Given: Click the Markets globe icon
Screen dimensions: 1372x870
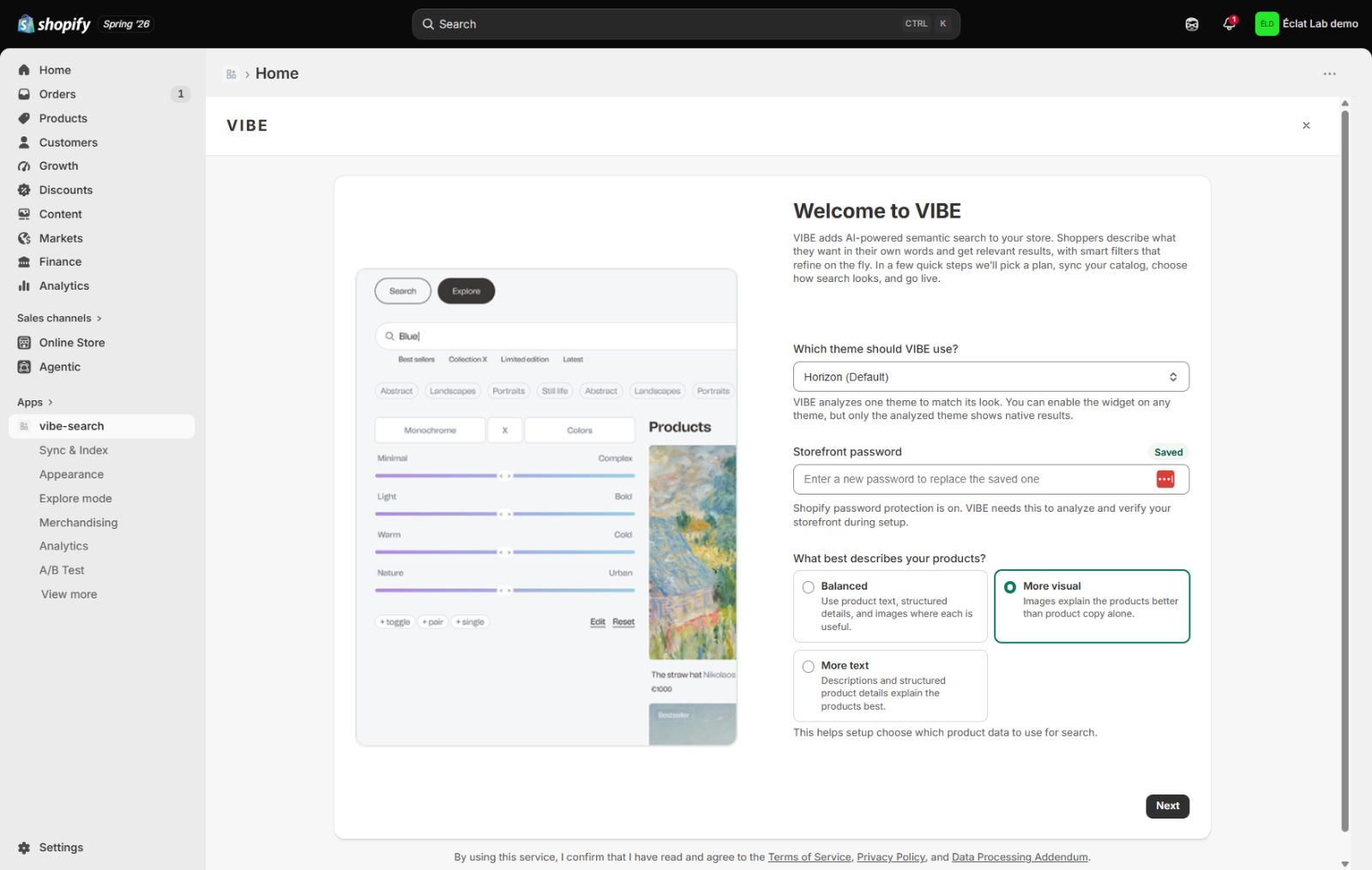Looking at the screenshot, I should click(x=24, y=238).
